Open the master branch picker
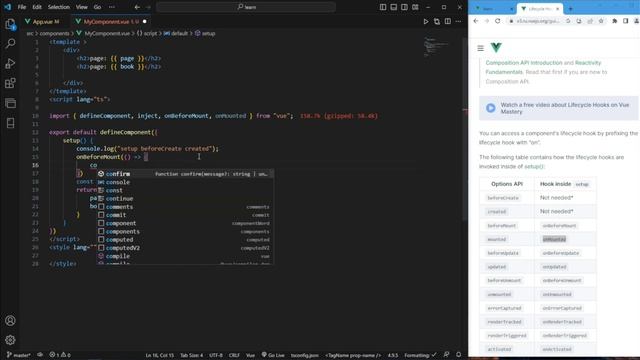 point(19,355)
